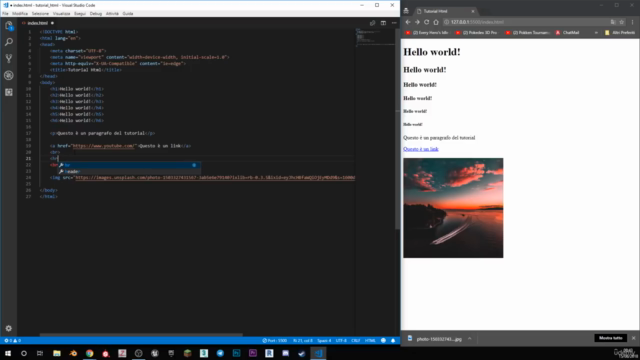This screenshot has width=640, height=360.
Task: Change file encoding via UTF-8 status item
Action: click(341, 340)
